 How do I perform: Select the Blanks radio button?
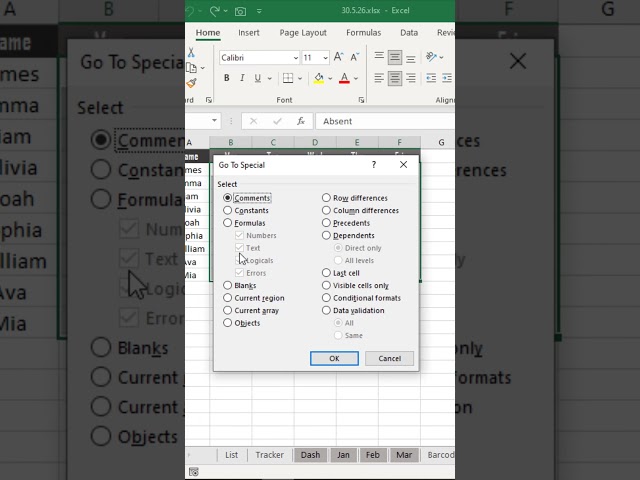pos(228,285)
